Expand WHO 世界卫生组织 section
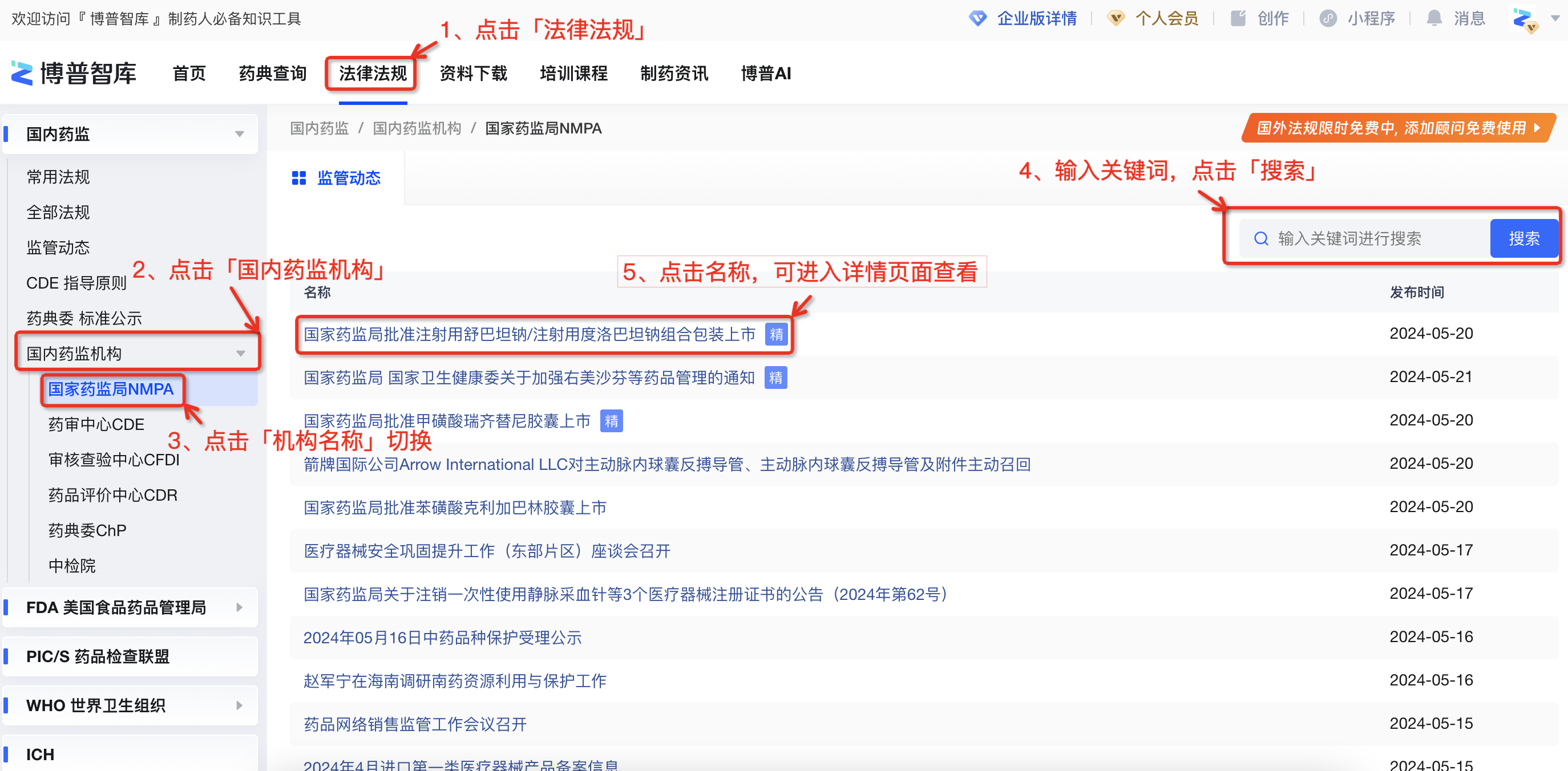This screenshot has height=771, width=1568. [x=239, y=705]
